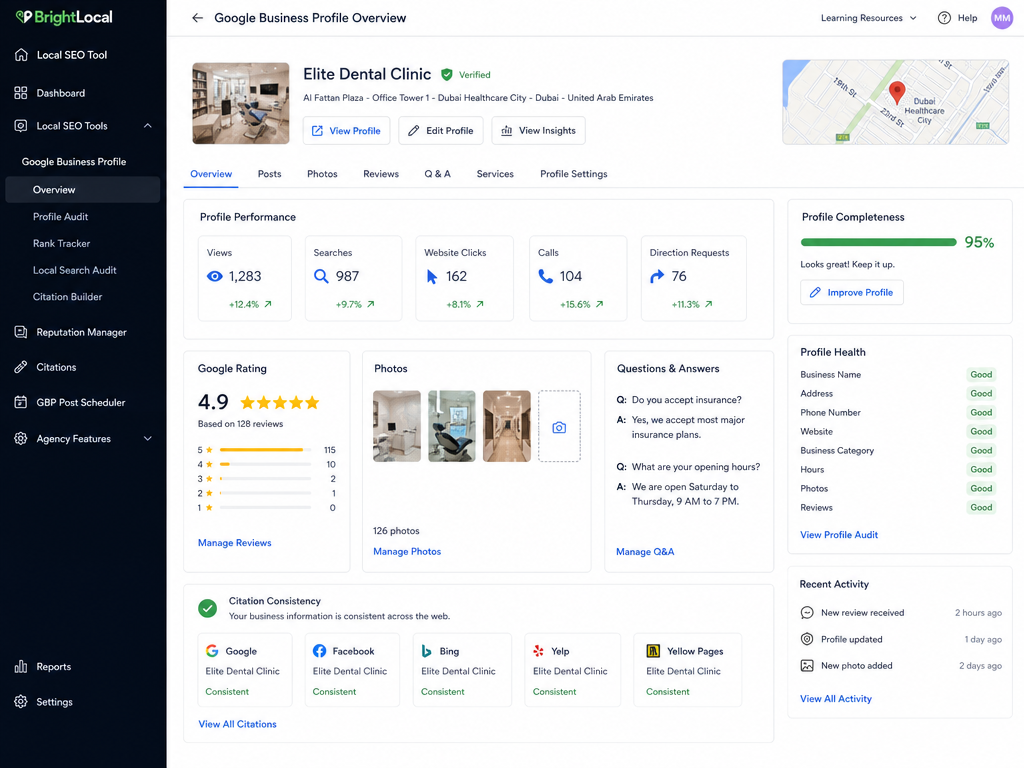This screenshot has height=768, width=1024.
Task: Open the MM user avatar menu
Action: pos(1002,18)
